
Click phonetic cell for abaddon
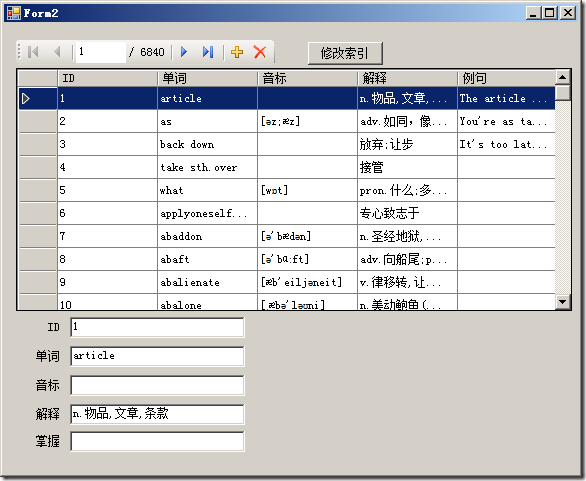click(307, 236)
